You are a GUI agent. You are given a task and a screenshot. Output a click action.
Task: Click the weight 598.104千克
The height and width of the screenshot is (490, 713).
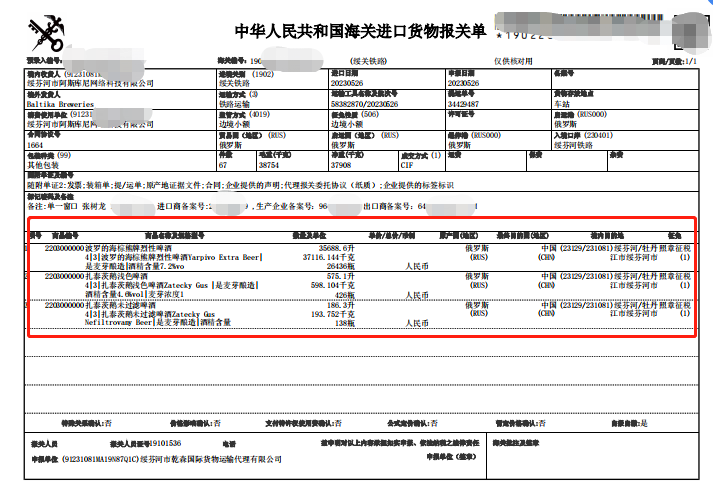click(x=333, y=285)
